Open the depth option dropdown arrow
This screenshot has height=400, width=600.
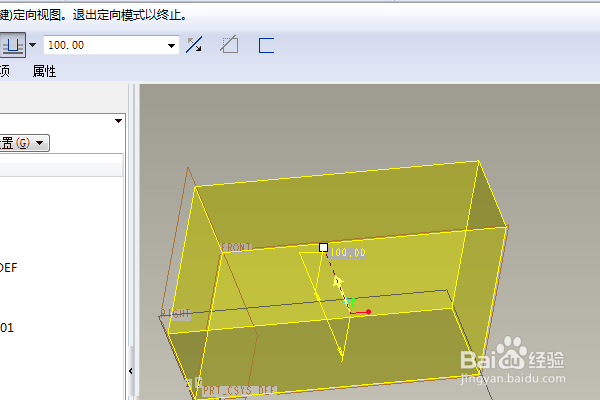point(33,45)
